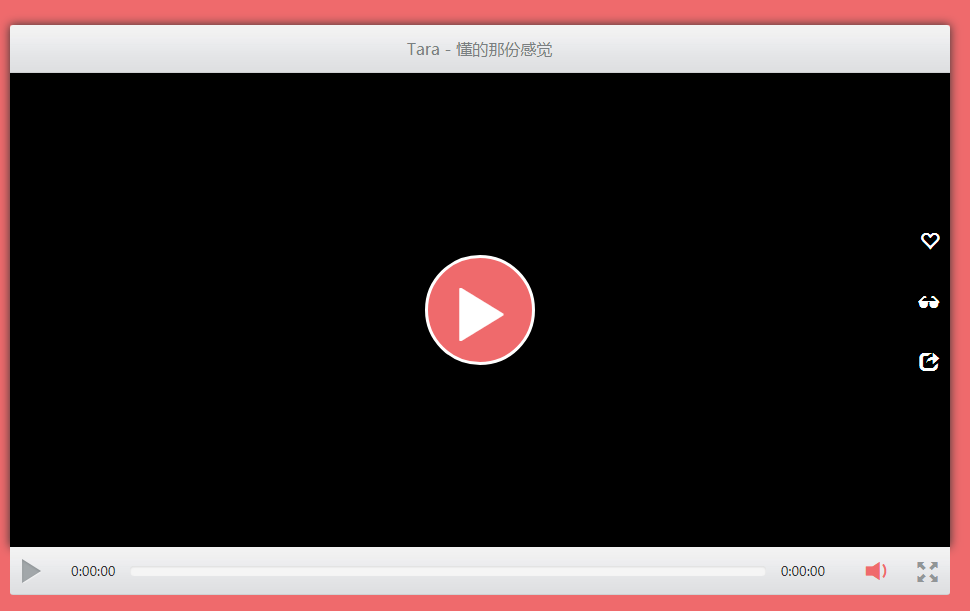Enter fullscreen using the expand icon
This screenshot has width=970, height=611.
click(926, 571)
